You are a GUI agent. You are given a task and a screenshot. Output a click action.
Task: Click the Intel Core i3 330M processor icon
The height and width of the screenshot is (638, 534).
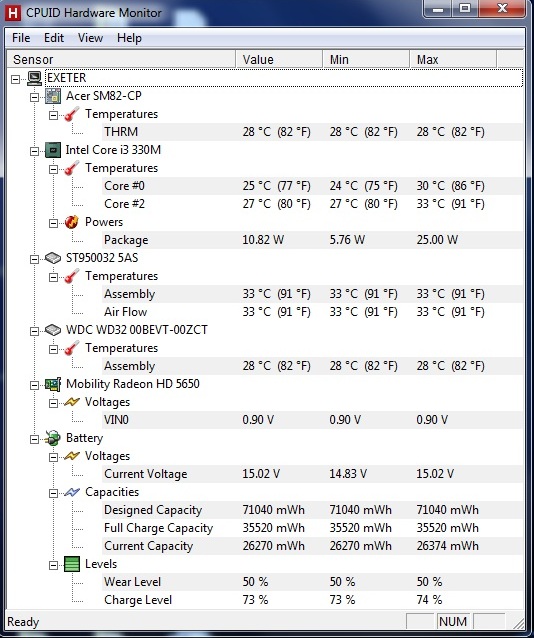point(53,150)
